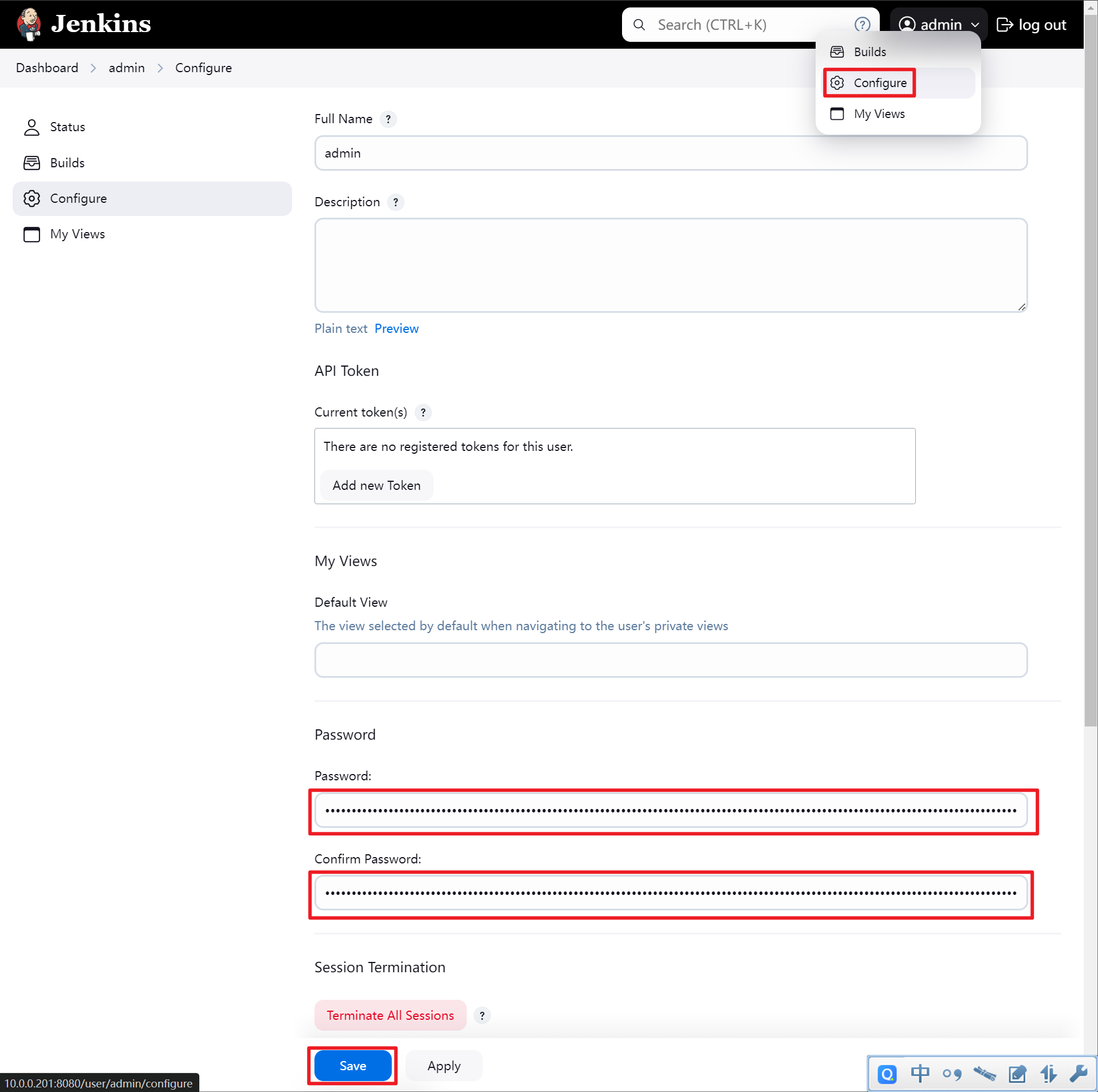This screenshot has height=1092, width=1098.
Task: Open Builds in the sidebar
Action: pyautogui.click(x=152, y=163)
